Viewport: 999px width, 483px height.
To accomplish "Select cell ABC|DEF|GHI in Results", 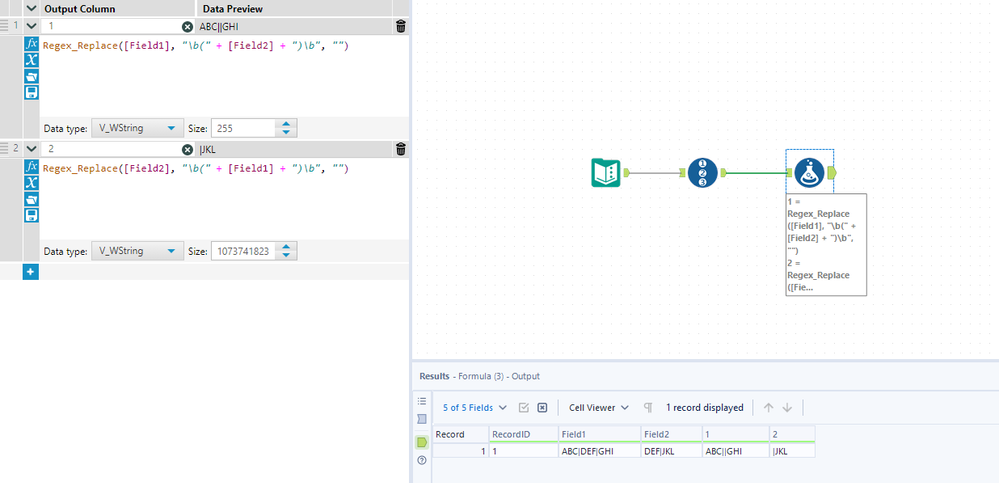I will 600,451.
